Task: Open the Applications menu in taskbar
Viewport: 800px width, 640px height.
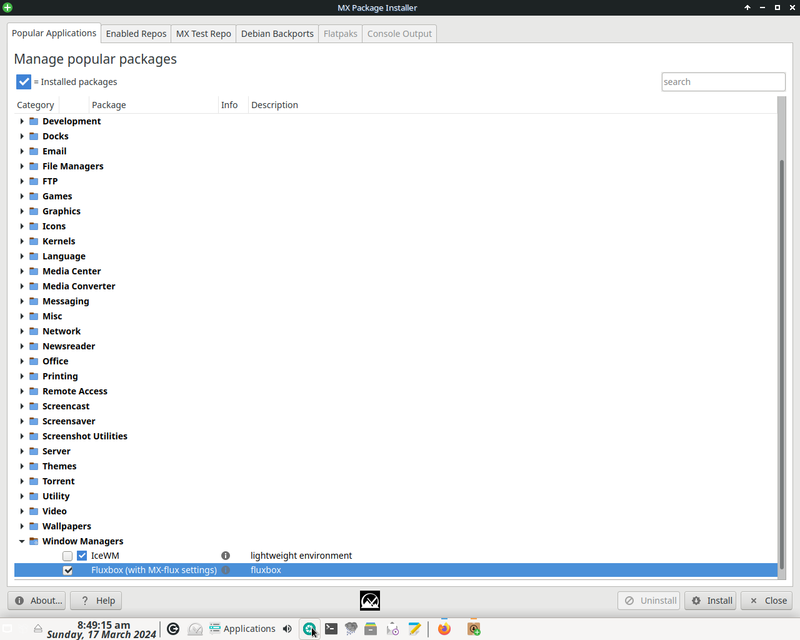Action: (242, 629)
